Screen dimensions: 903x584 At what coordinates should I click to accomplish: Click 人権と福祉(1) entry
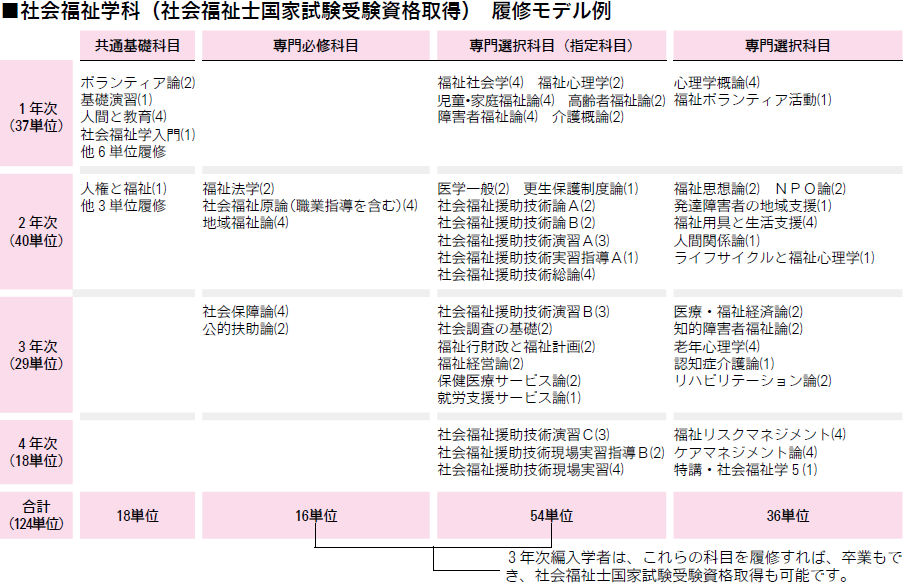pos(123,189)
